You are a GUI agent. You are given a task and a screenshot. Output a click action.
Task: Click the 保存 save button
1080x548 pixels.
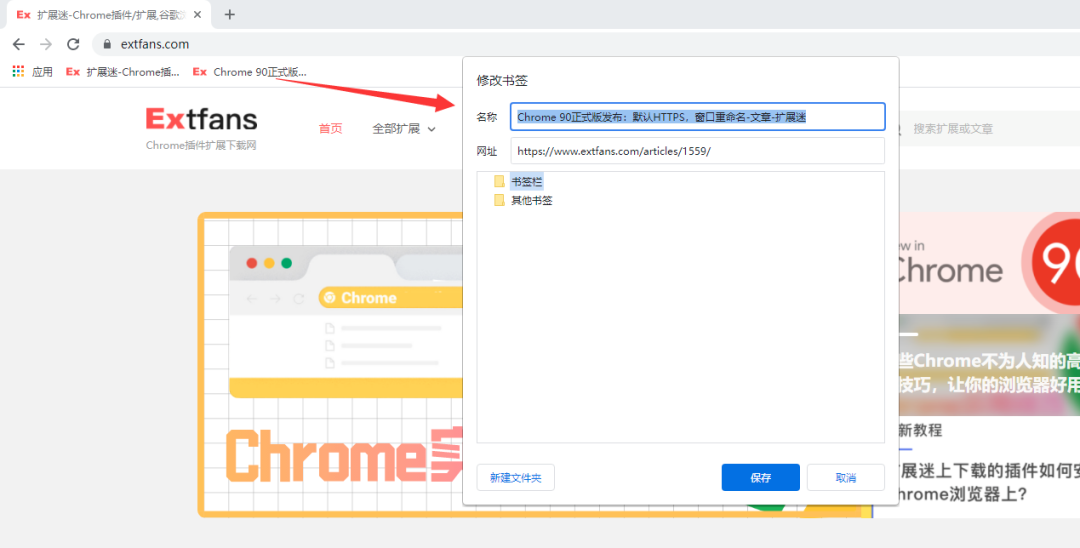click(761, 478)
